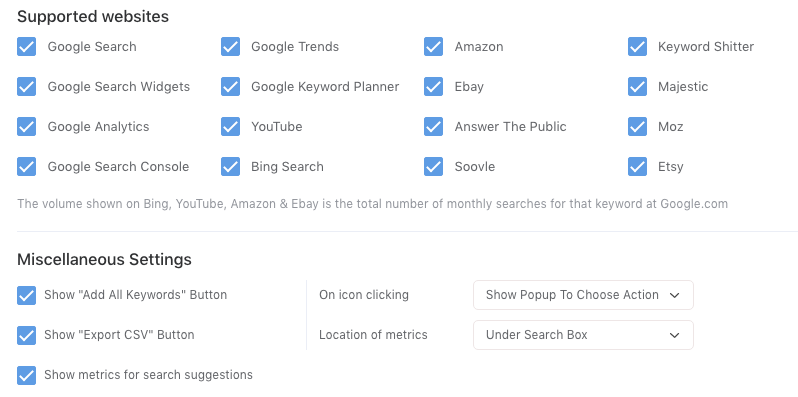Toggle Show metrics for search suggestions
The width and height of the screenshot is (798, 397).
click(26, 375)
